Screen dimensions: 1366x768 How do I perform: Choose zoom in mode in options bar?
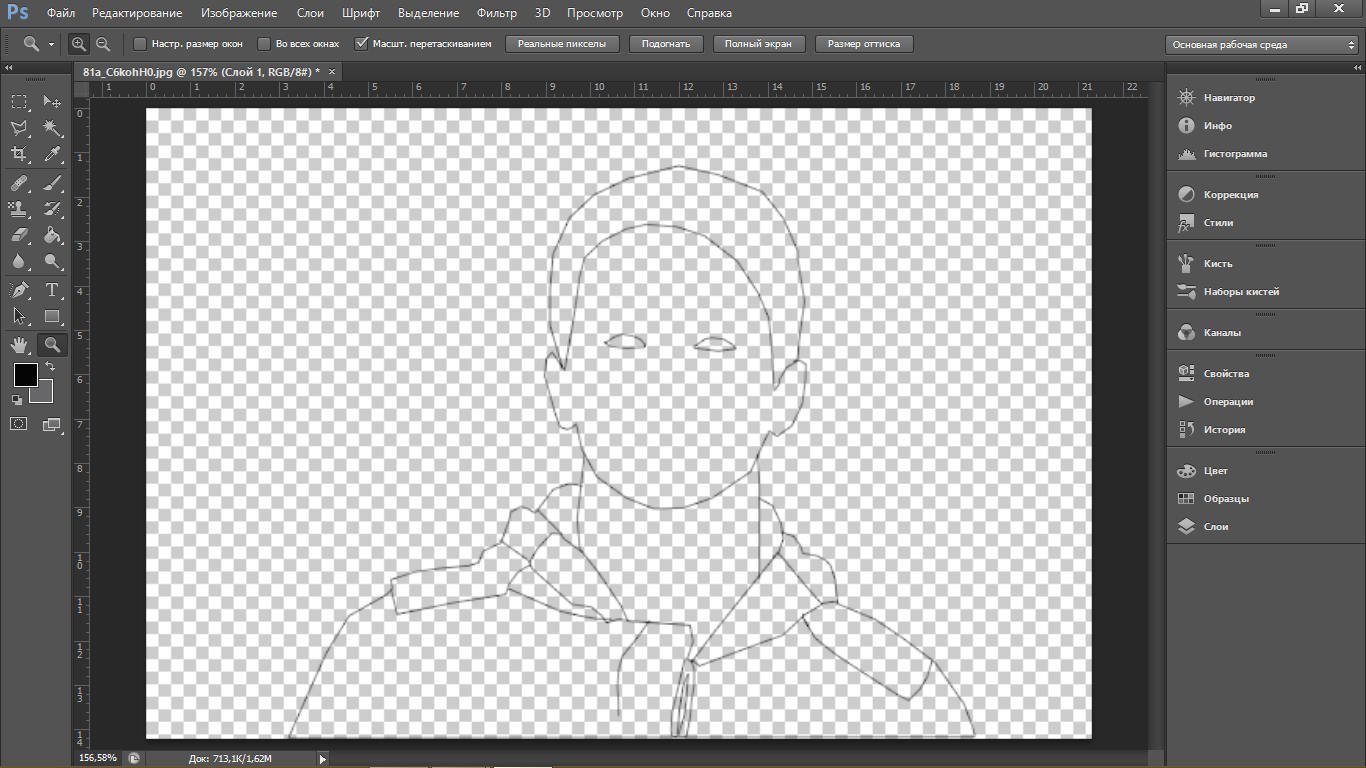pos(79,44)
